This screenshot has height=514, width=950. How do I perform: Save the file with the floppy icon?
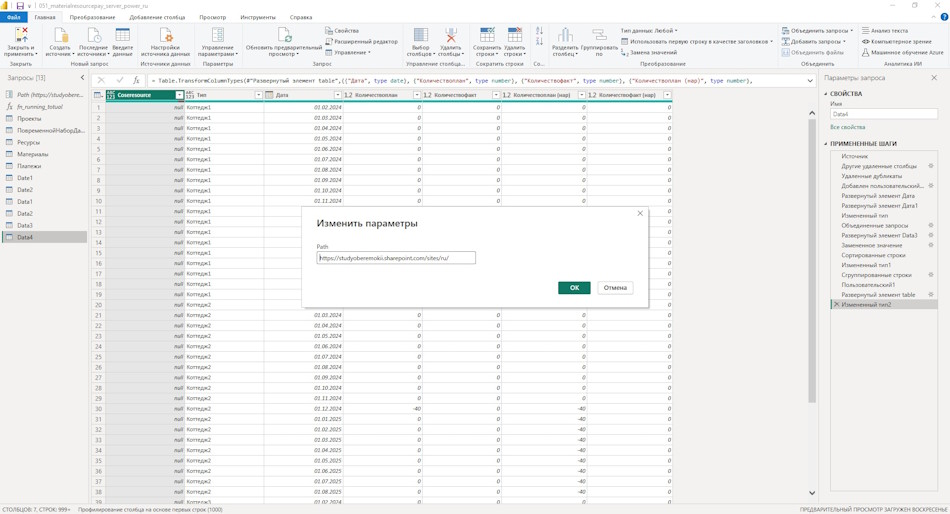pos(20,5)
